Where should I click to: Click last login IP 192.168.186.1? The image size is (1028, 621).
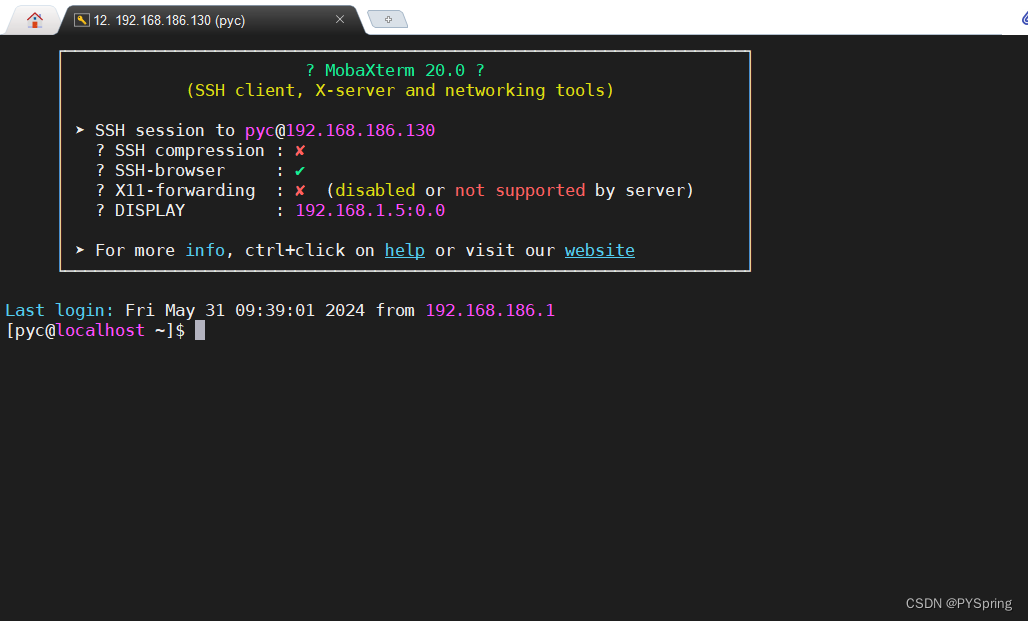[490, 310]
